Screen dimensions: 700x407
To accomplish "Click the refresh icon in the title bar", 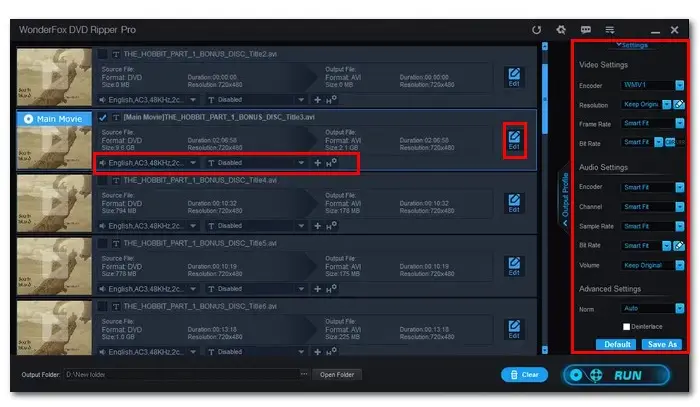I will point(537,30).
